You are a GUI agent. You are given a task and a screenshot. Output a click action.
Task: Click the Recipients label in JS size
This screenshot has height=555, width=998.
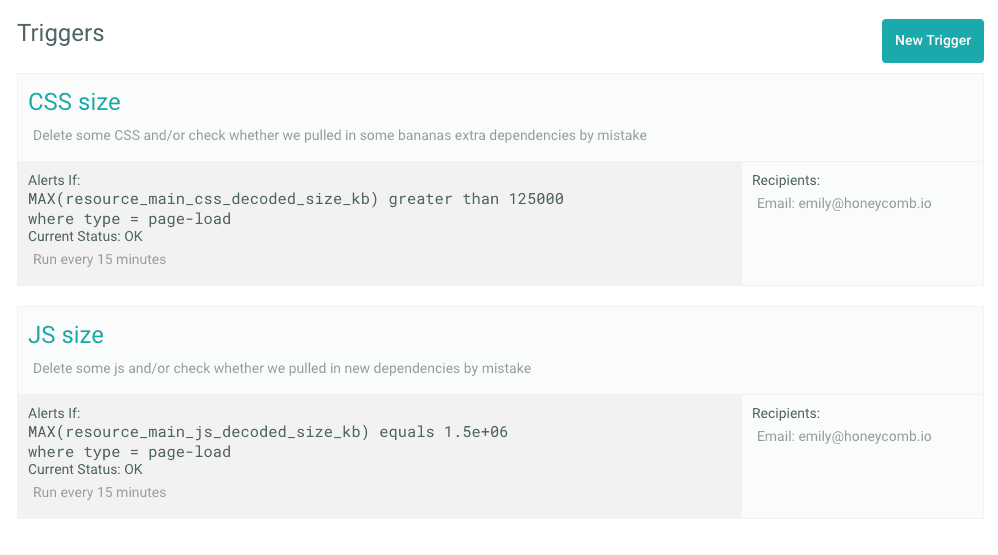785,413
